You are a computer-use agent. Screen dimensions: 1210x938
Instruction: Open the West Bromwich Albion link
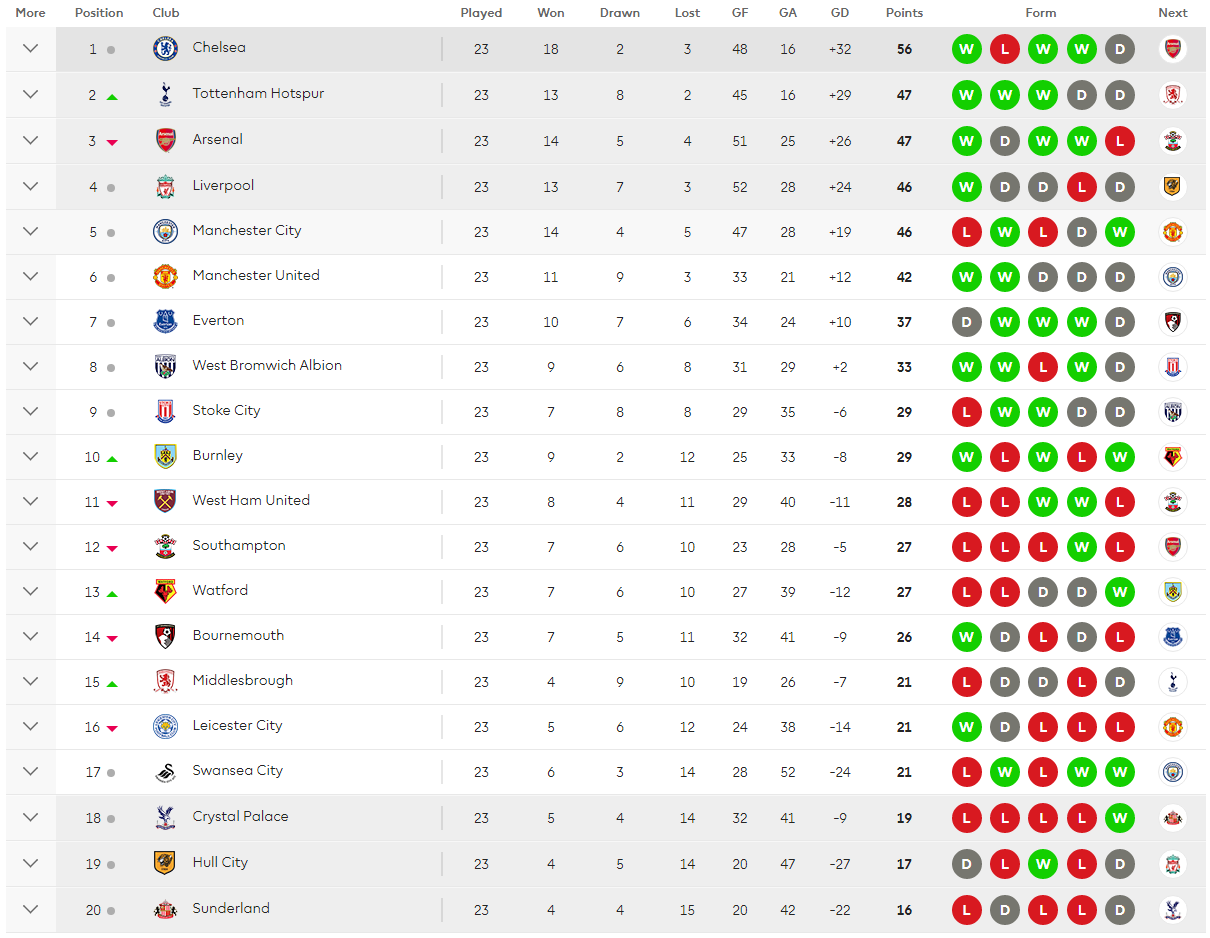pos(267,365)
